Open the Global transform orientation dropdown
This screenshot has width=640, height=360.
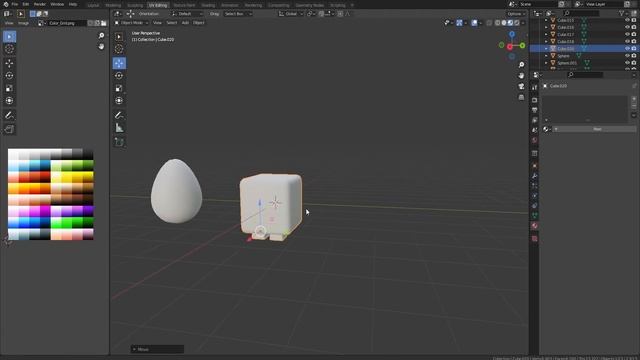291,14
